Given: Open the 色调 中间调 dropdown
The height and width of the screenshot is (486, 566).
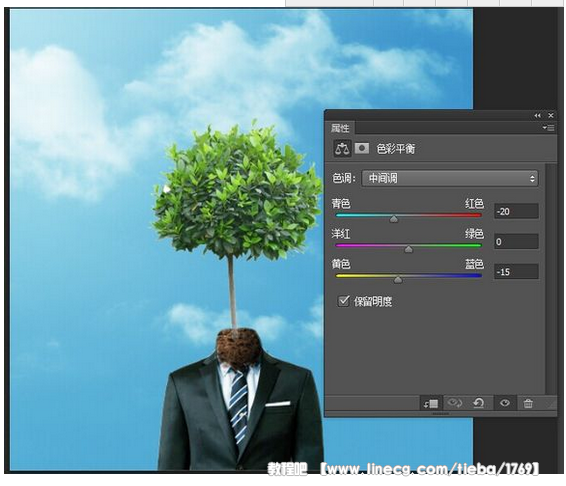Looking at the screenshot, I should (450, 178).
